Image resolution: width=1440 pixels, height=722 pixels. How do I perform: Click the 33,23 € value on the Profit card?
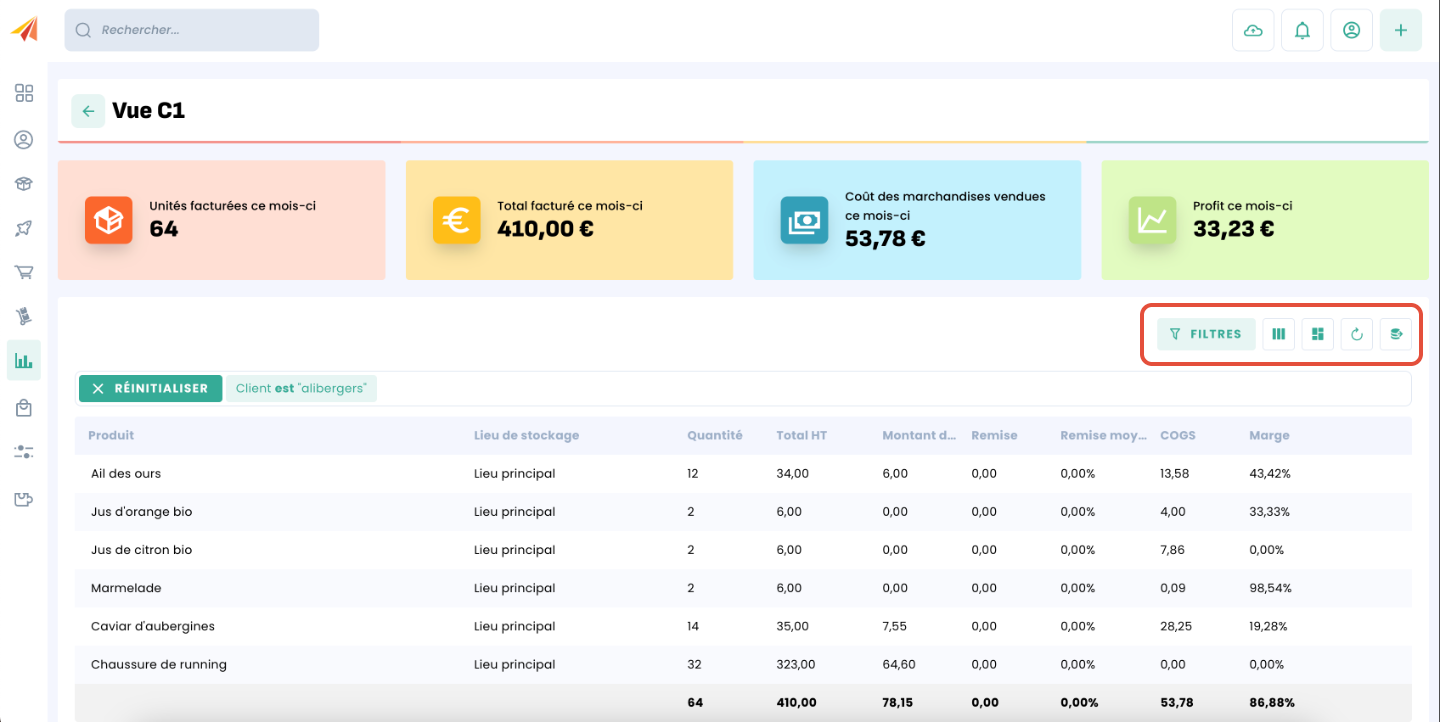1234,229
